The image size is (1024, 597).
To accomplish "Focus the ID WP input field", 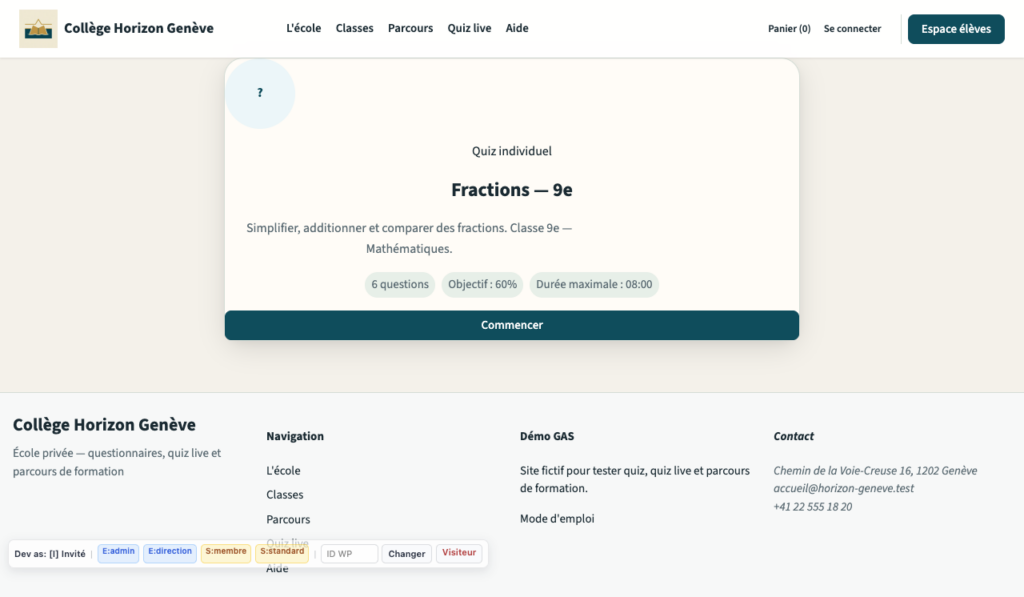I will (349, 553).
